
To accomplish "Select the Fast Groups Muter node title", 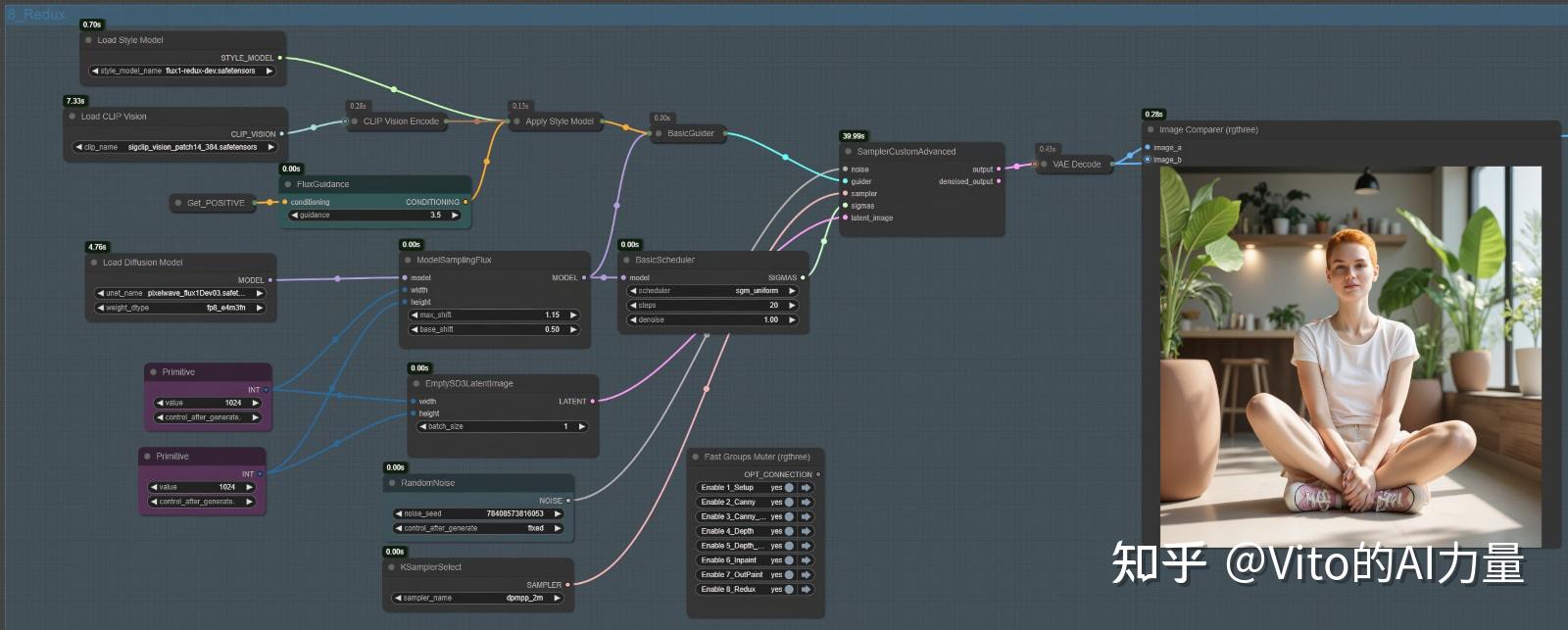I will click(757, 457).
